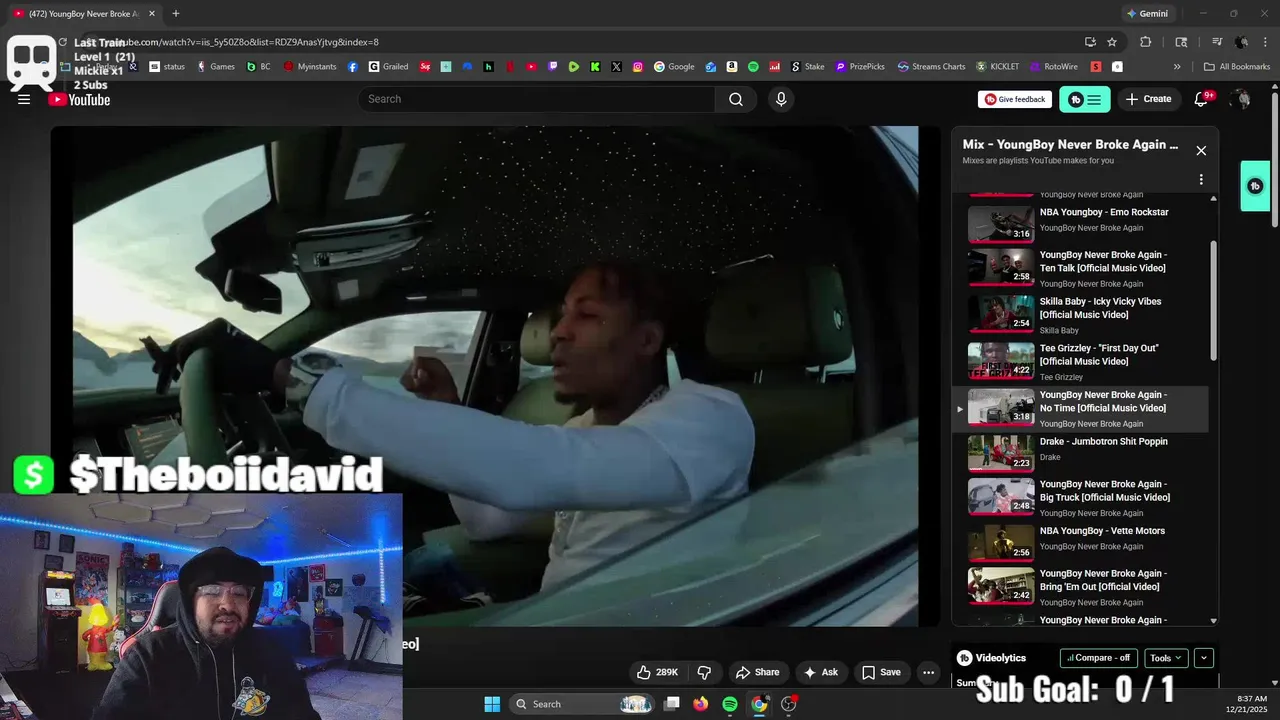This screenshot has height=720, width=1280.
Task: Open the Instagram bookmark icon
Action: pos(638,67)
